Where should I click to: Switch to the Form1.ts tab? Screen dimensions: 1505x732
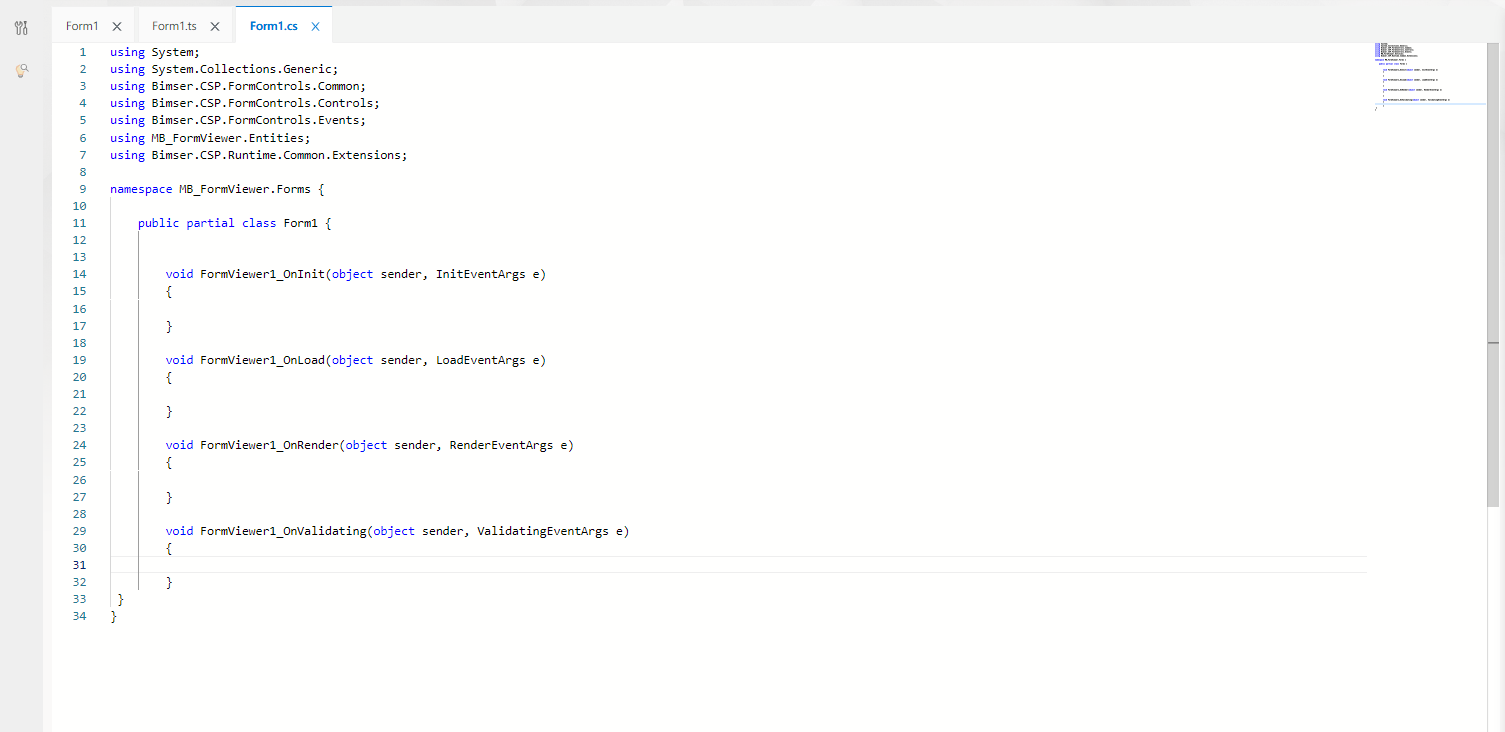pos(174,26)
